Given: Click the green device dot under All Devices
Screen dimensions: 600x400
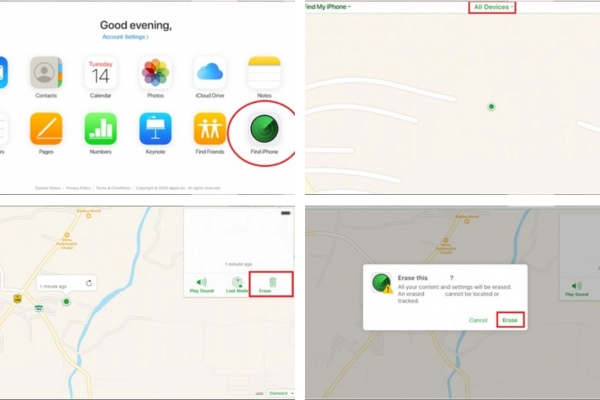Looking at the screenshot, I should [x=491, y=106].
